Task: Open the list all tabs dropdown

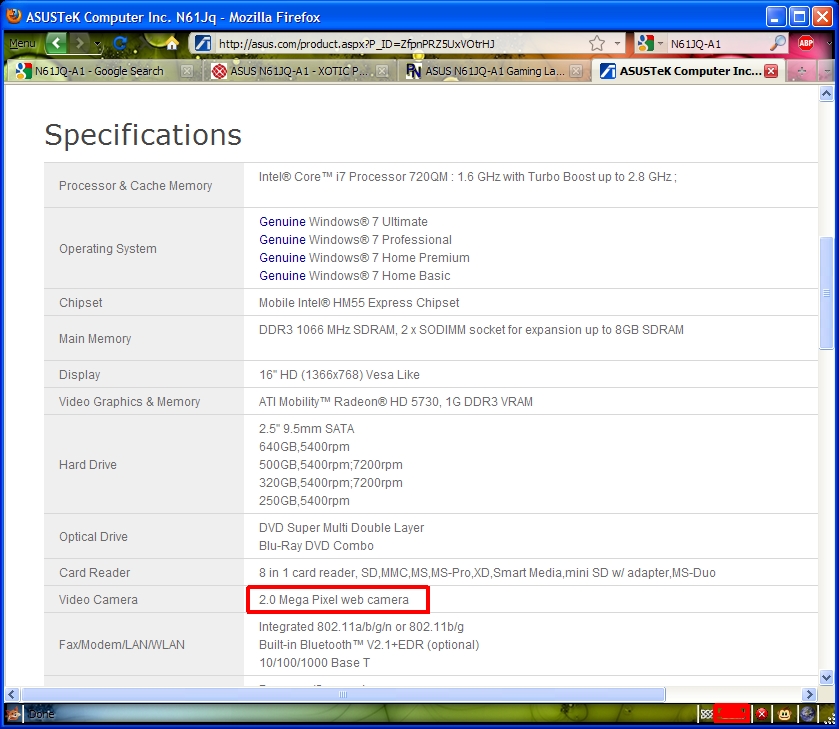Action: click(827, 72)
